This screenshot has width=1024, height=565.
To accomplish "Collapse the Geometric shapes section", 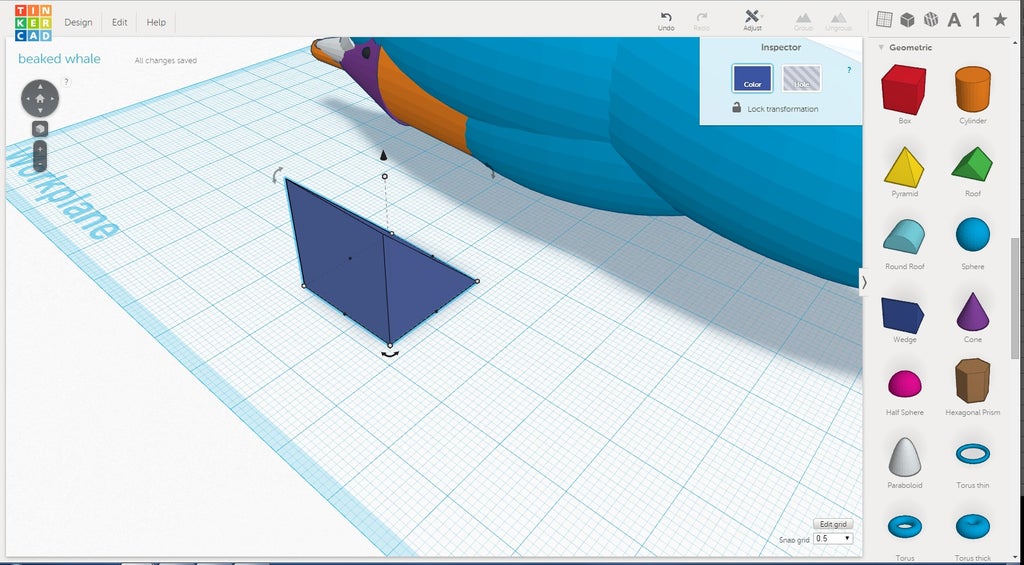I will tap(881, 48).
